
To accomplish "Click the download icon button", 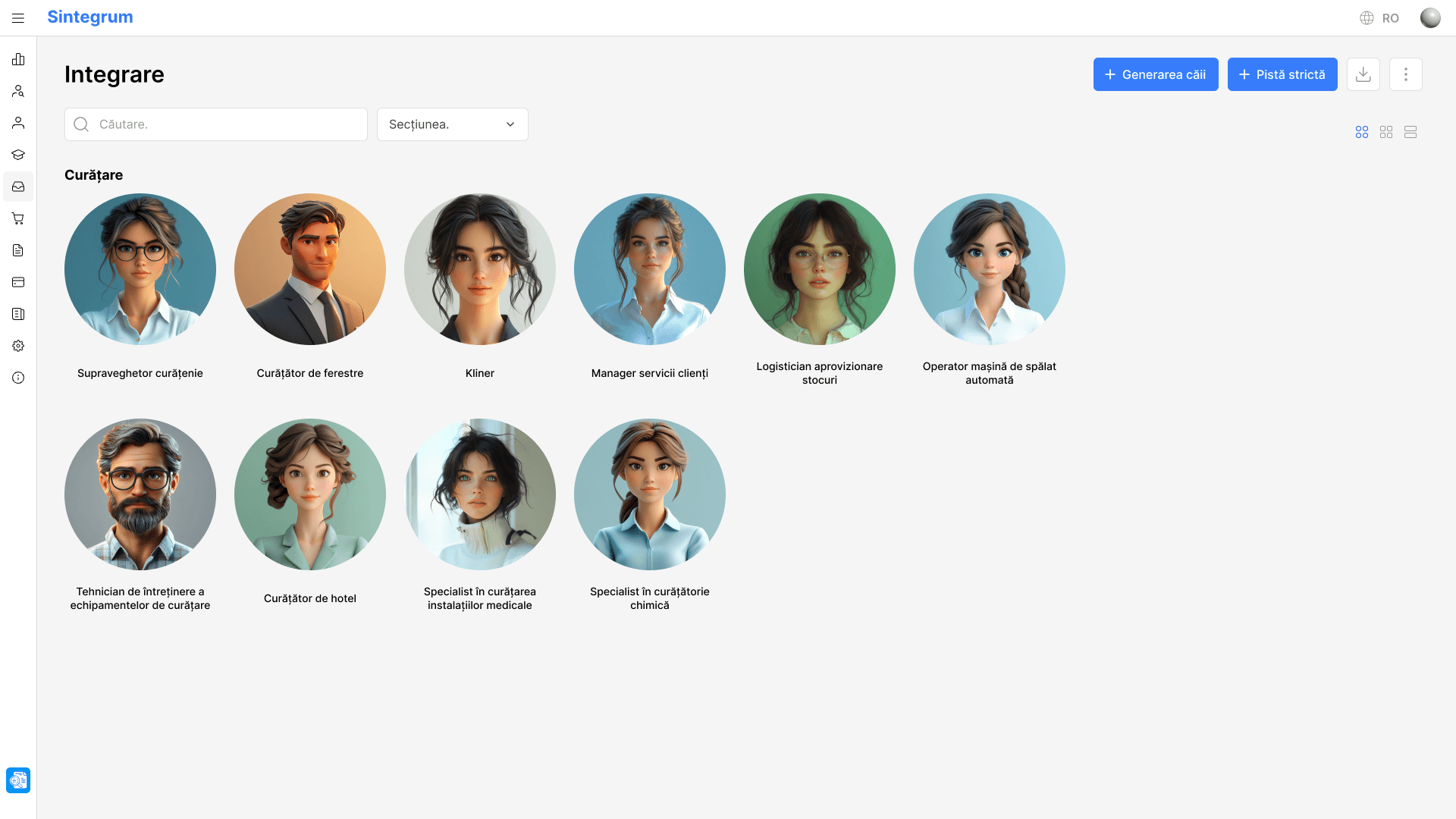I will [1363, 74].
